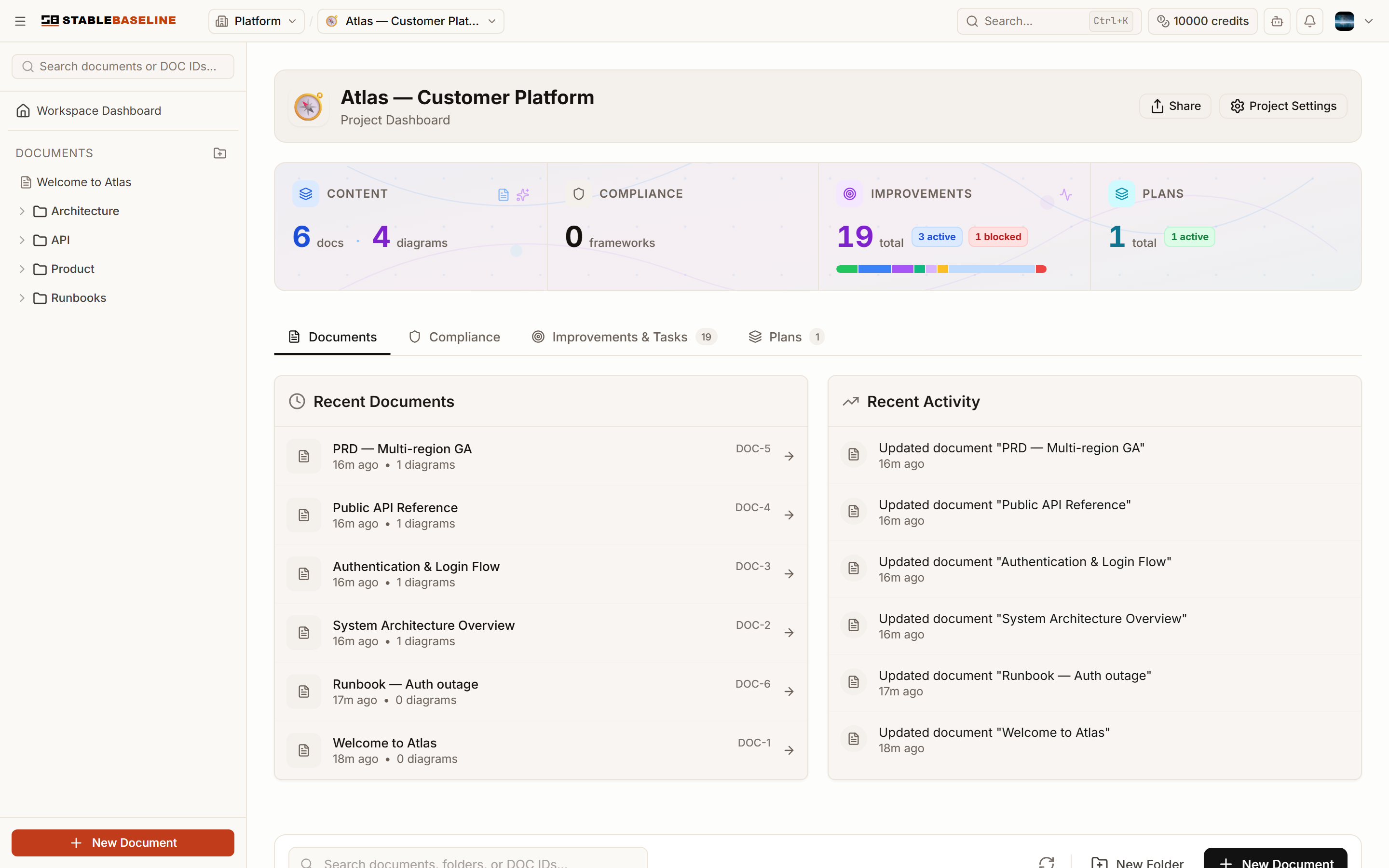Click the Recent Documents clock icon
1389x868 pixels.
pyautogui.click(x=297, y=401)
